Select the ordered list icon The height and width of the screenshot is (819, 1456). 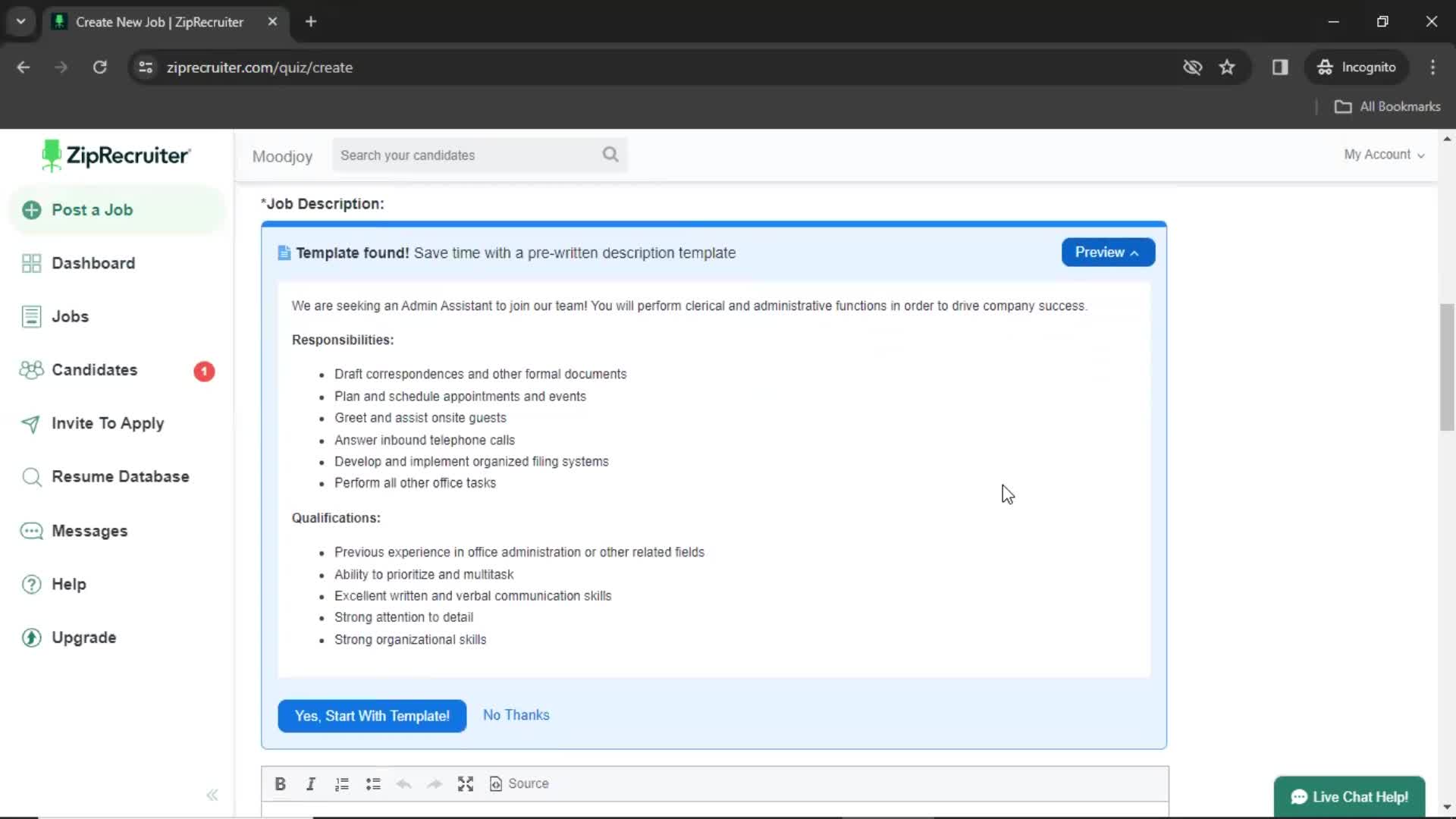point(343,784)
